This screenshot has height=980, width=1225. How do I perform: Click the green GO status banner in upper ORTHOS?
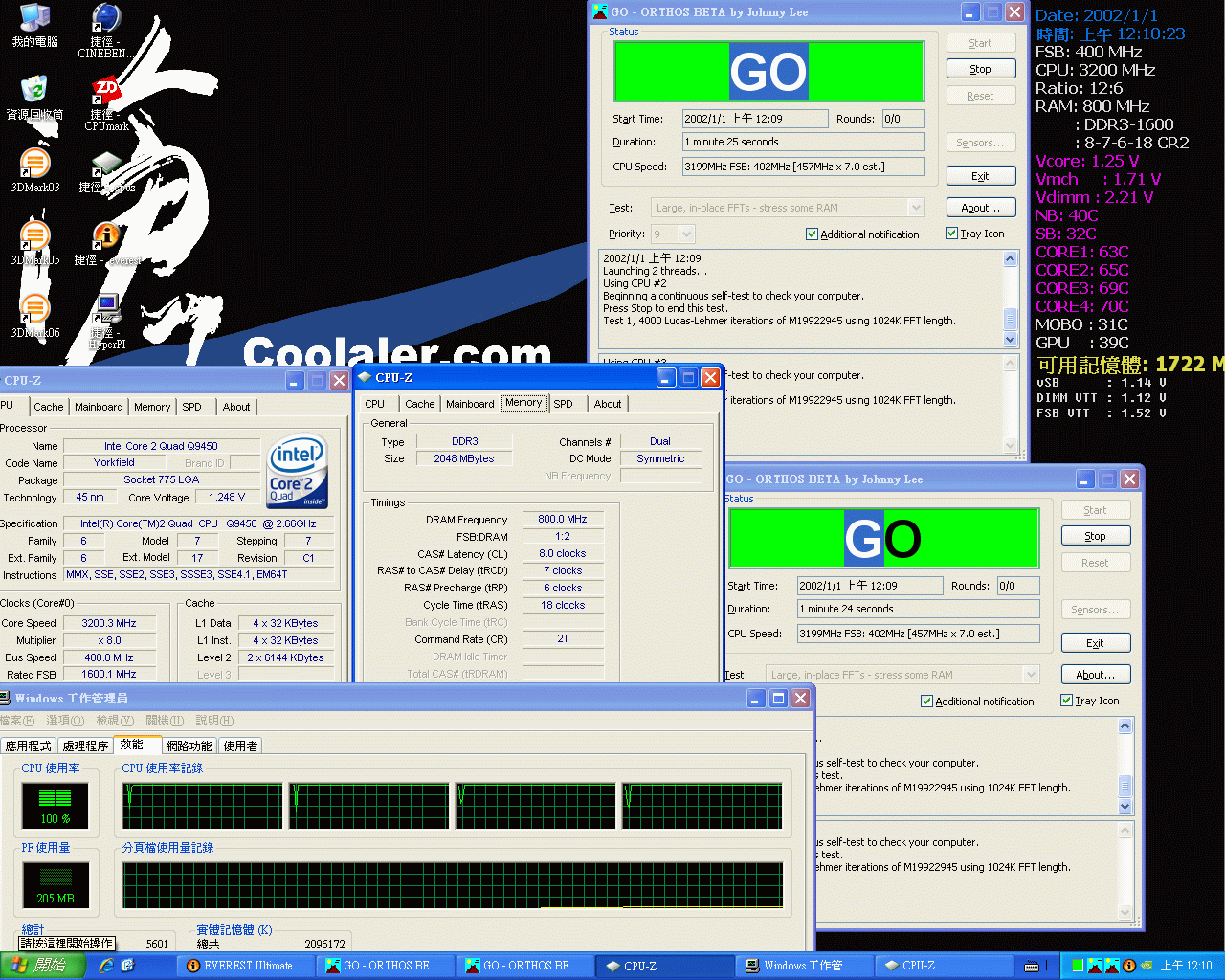(x=768, y=71)
